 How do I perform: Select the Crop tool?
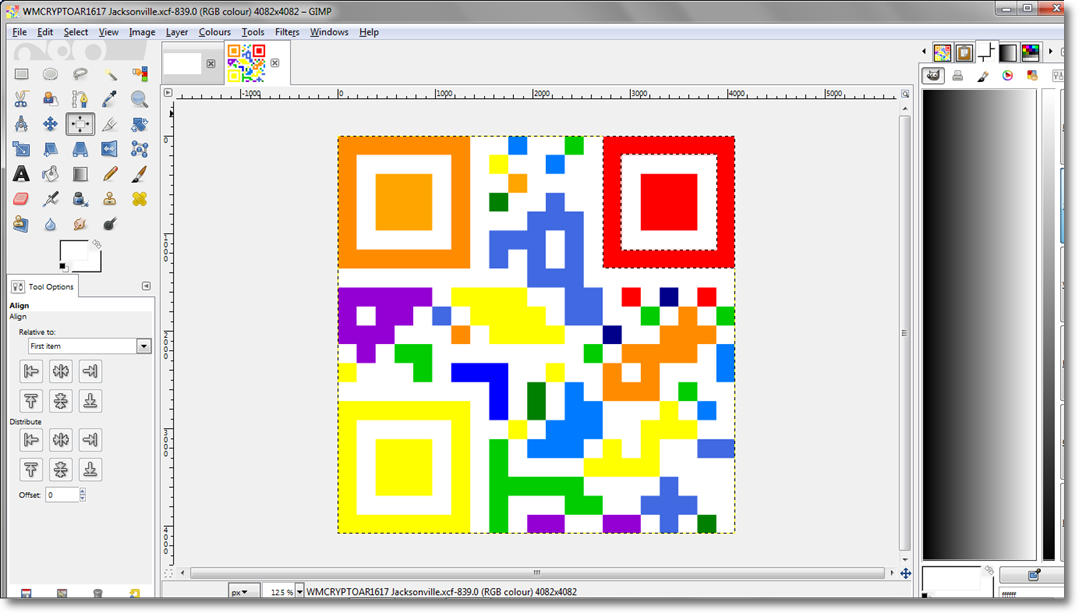[x=110, y=124]
